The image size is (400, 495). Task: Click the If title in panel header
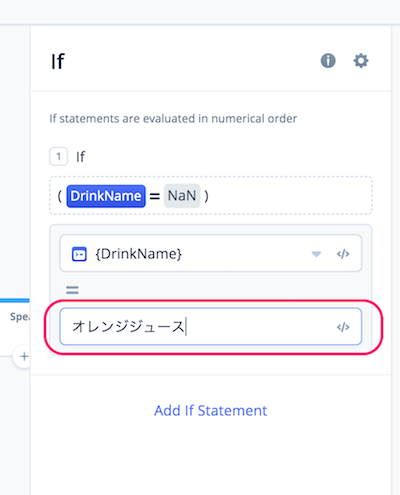pyautogui.click(x=58, y=61)
